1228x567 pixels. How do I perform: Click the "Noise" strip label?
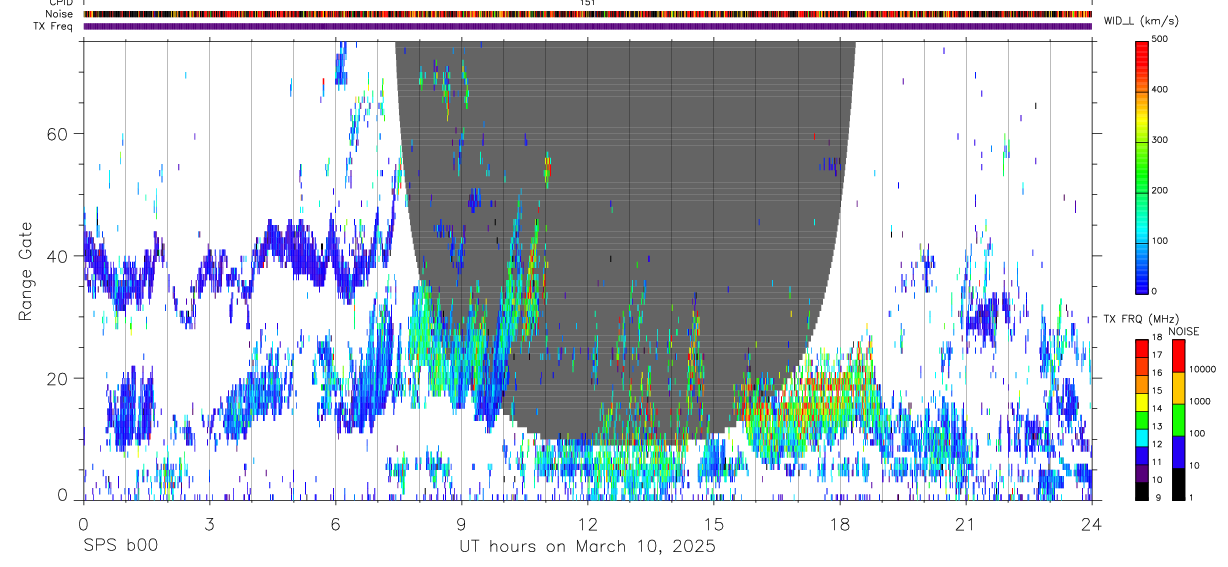pyautogui.click(x=58, y=14)
